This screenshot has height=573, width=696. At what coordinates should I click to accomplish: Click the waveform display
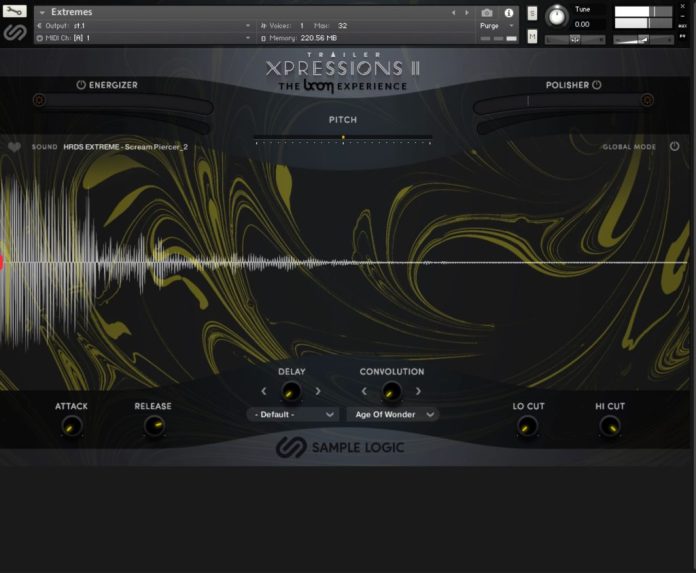click(346, 263)
